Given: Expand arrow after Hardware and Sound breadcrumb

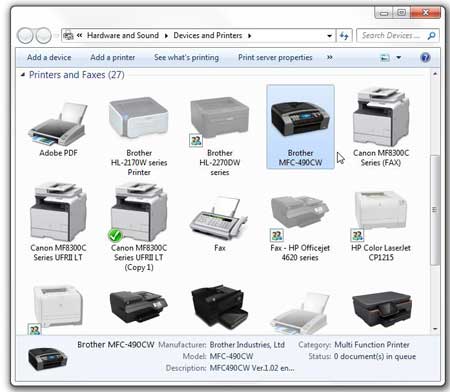Looking at the screenshot, I should [166, 36].
